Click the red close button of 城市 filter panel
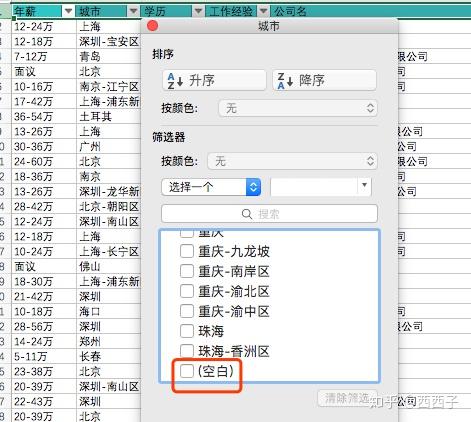Viewport: 471px width, 422px height. click(153, 26)
